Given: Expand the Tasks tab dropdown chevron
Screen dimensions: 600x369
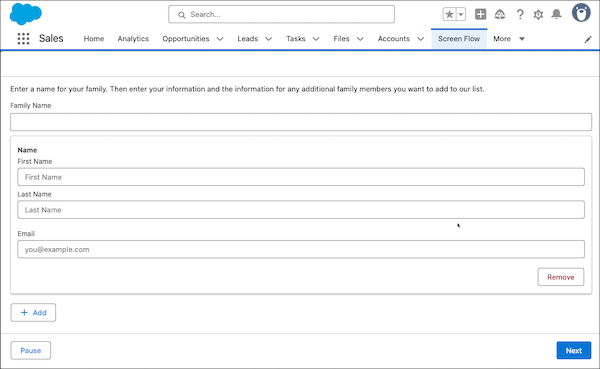Looking at the screenshot, I should (316, 39).
